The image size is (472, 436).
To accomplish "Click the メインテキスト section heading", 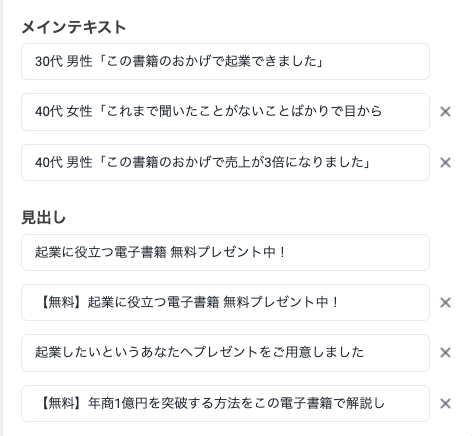I will click(74, 27).
